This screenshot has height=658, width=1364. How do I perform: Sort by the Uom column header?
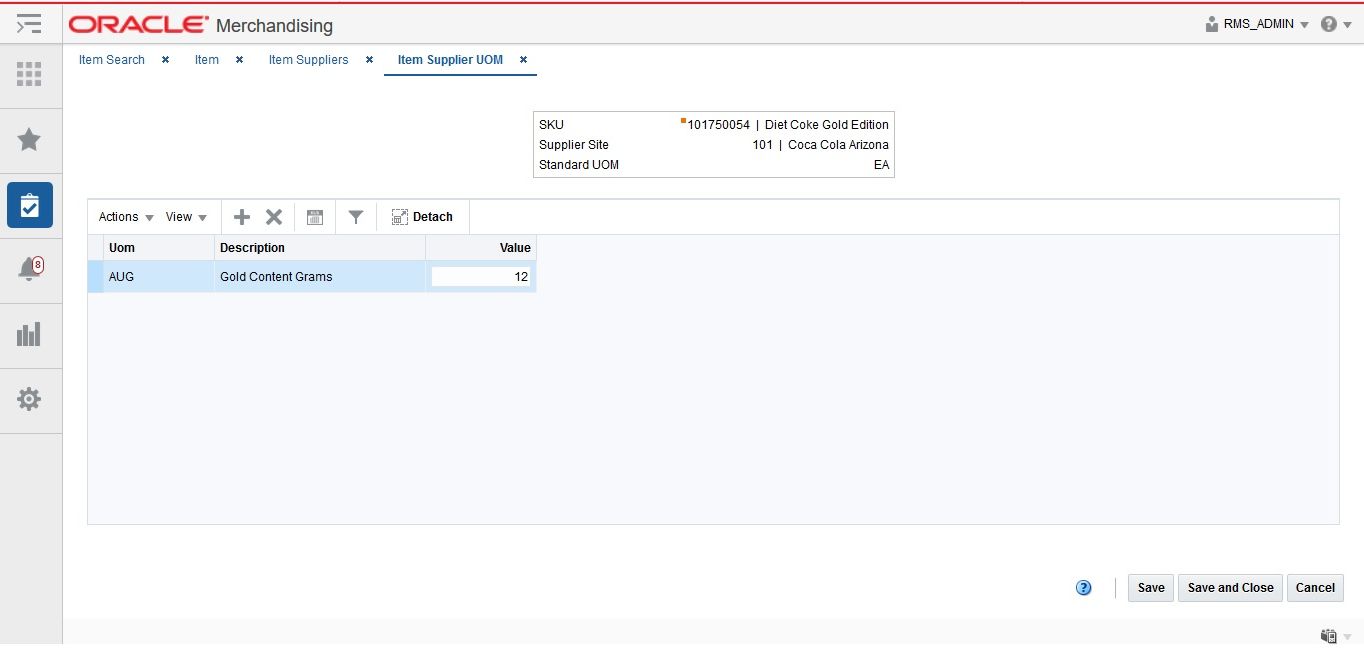pos(158,248)
